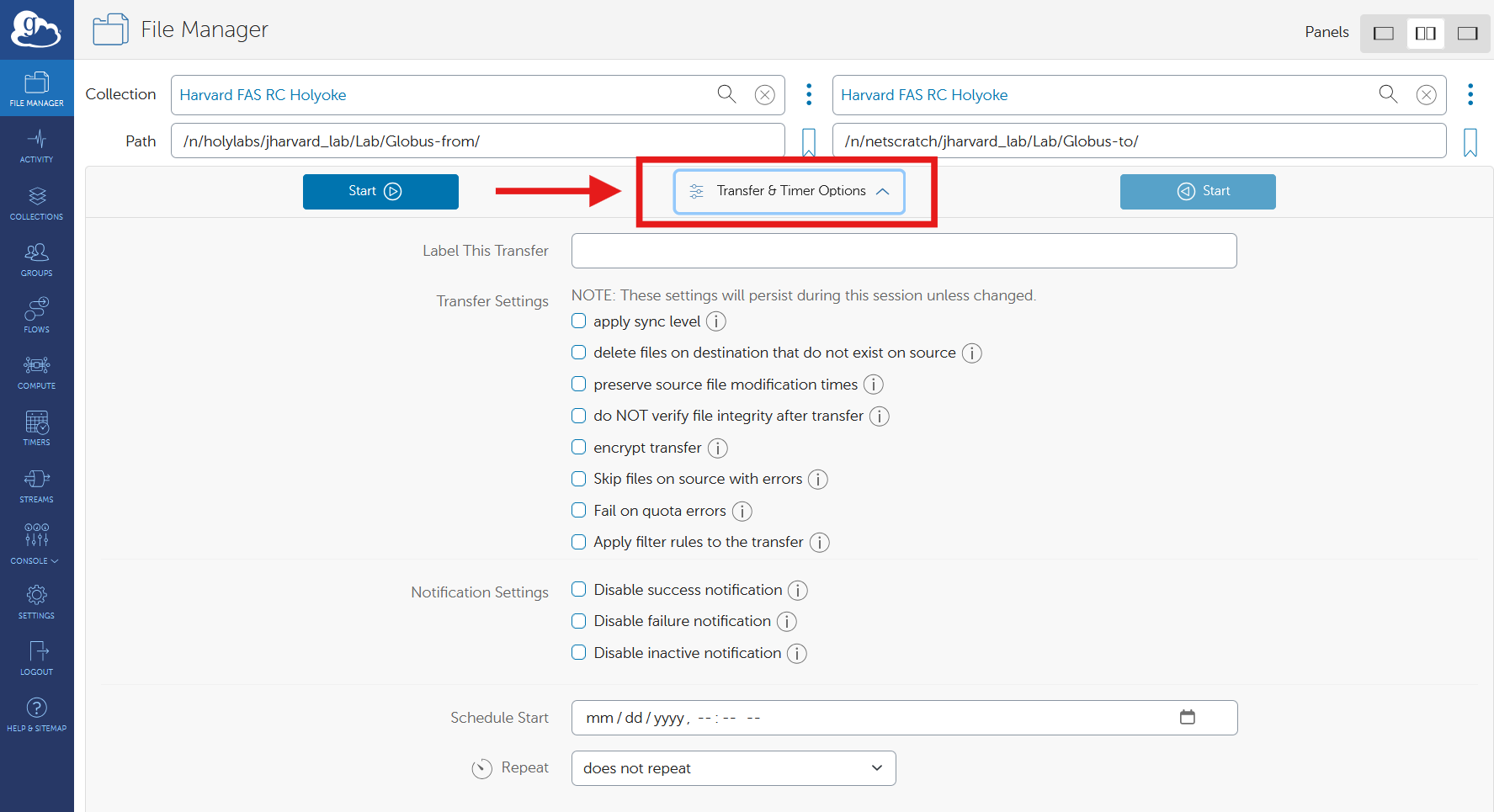Image resolution: width=1494 pixels, height=812 pixels.
Task: Click the Label This Transfer field
Action: 903,251
